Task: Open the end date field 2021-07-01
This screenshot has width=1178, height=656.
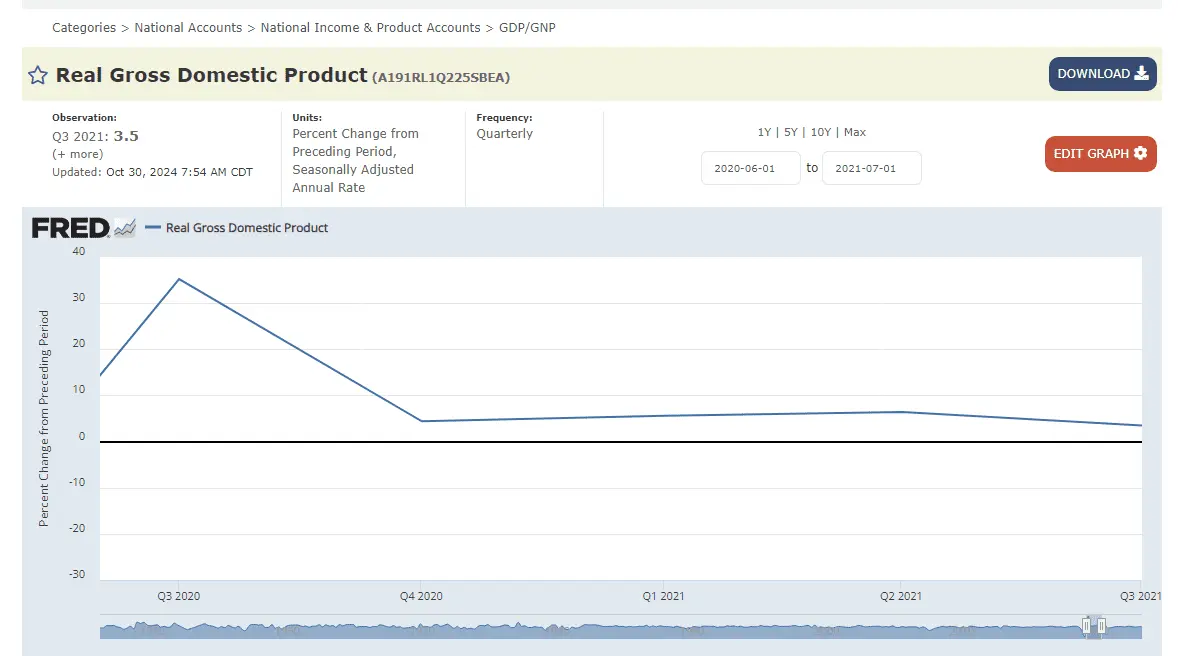Action: pos(871,168)
